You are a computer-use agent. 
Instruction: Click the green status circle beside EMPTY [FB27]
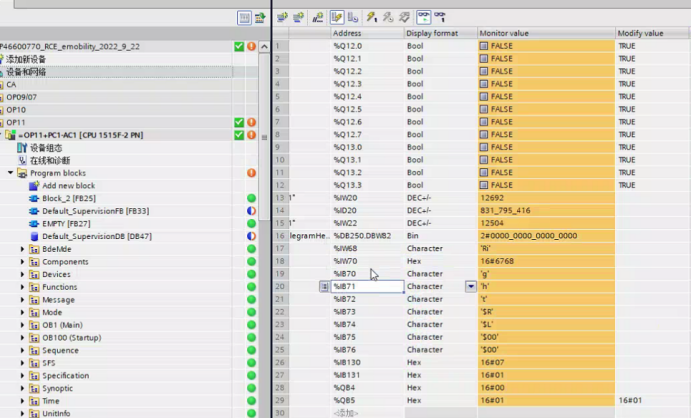click(x=252, y=223)
